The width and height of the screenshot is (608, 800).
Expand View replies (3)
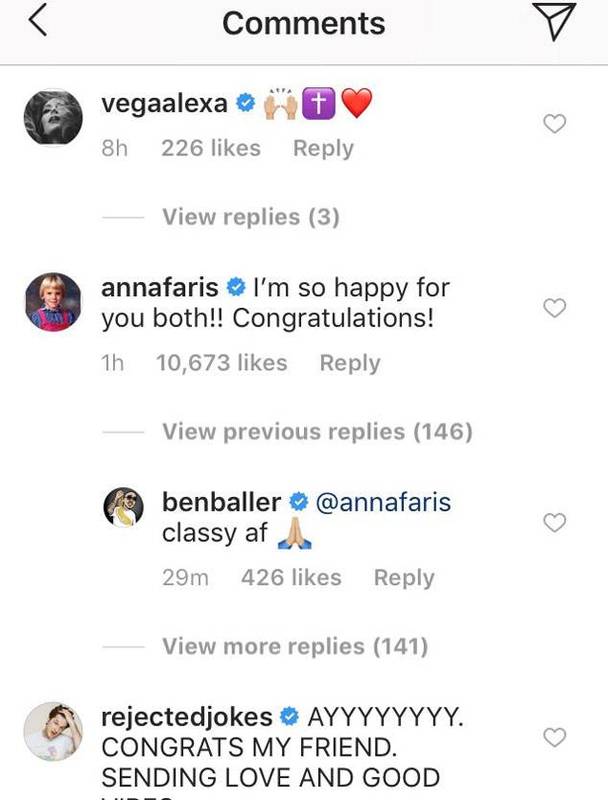[250, 217]
